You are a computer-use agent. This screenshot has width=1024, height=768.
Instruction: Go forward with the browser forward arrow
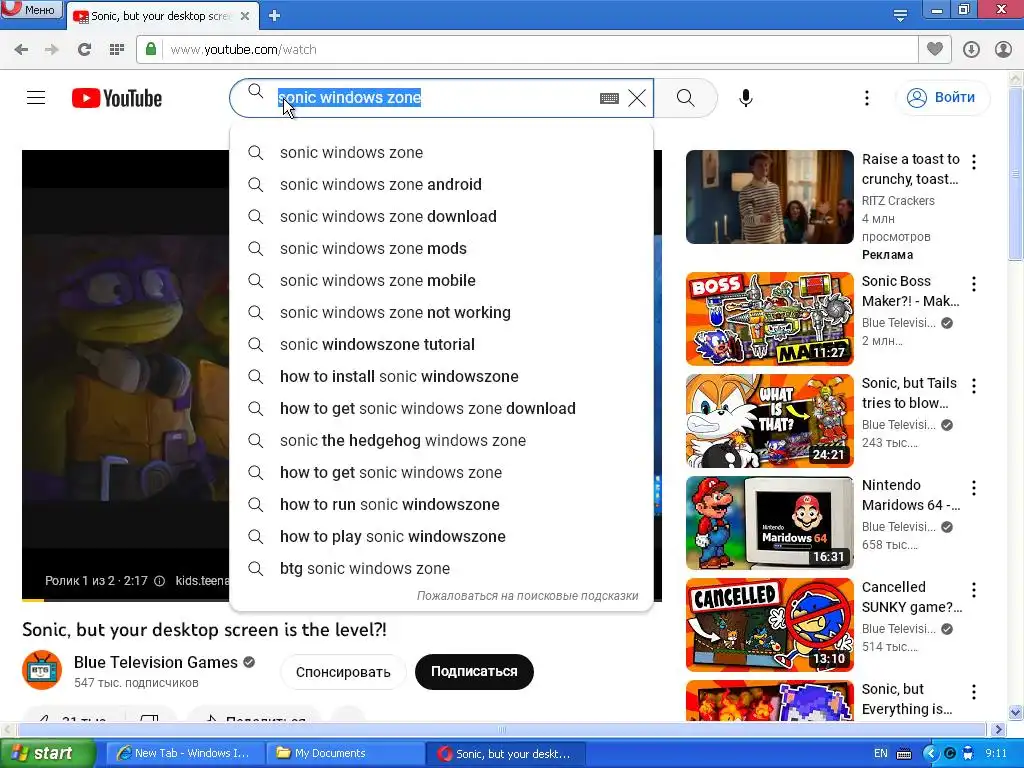coord(52,50)
